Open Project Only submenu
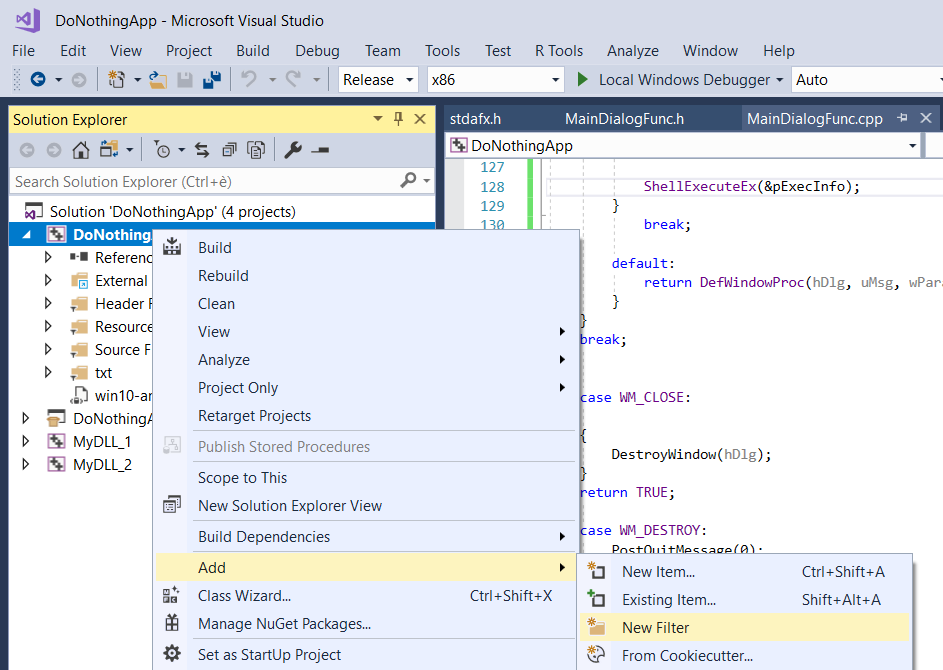This screenshot has width=943, height=670. [x=365, y=388]
